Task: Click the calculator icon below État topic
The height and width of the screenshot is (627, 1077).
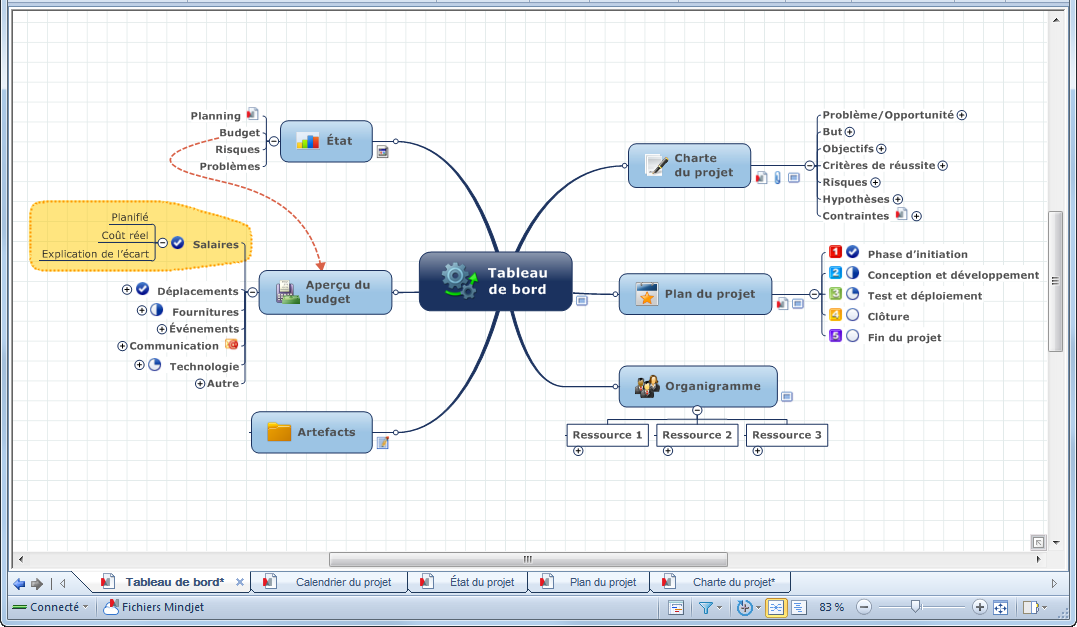Action: tap(382, 152)
